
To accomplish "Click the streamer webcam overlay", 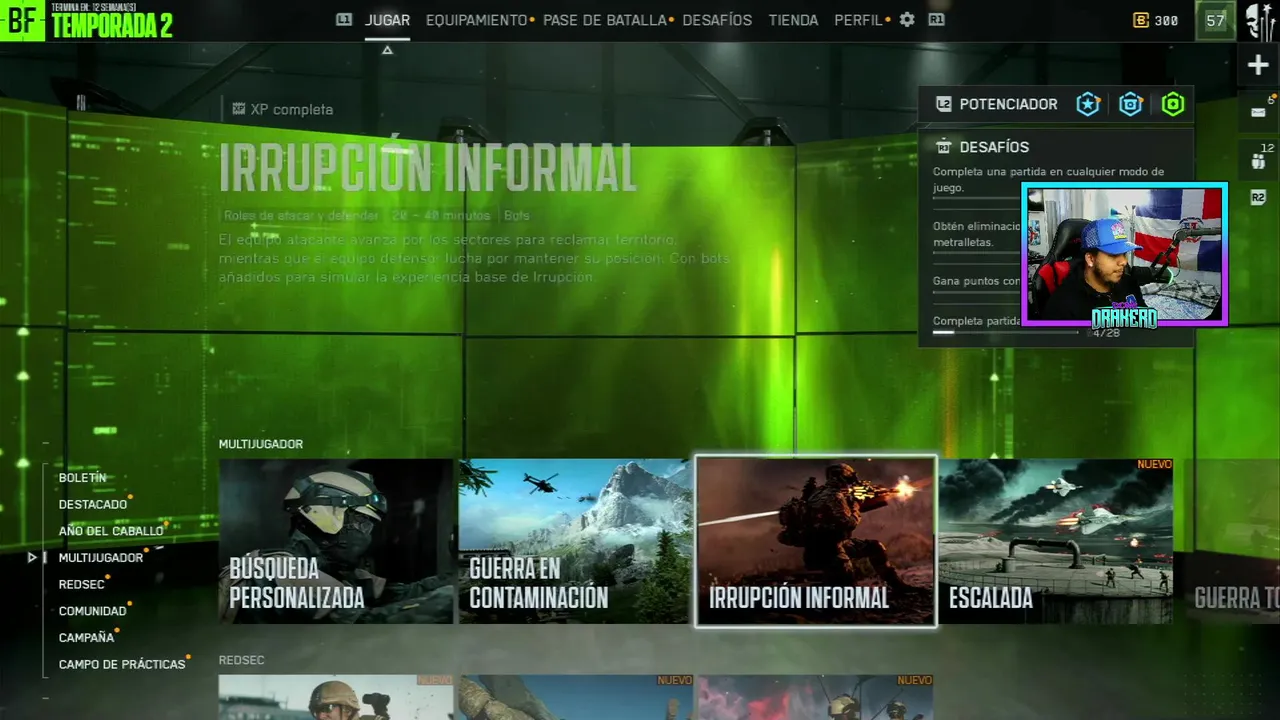I will tap(1124, 254).
